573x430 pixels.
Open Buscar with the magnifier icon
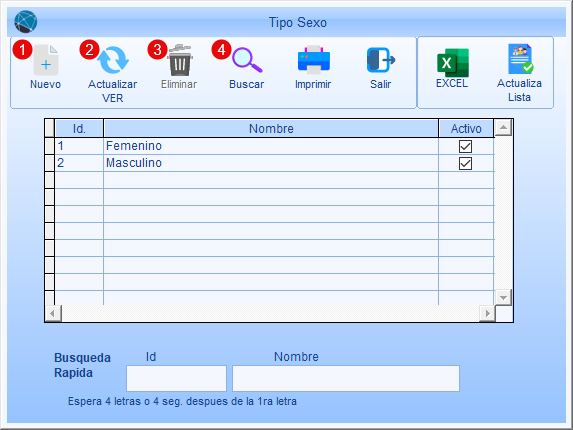pos(247,60)
